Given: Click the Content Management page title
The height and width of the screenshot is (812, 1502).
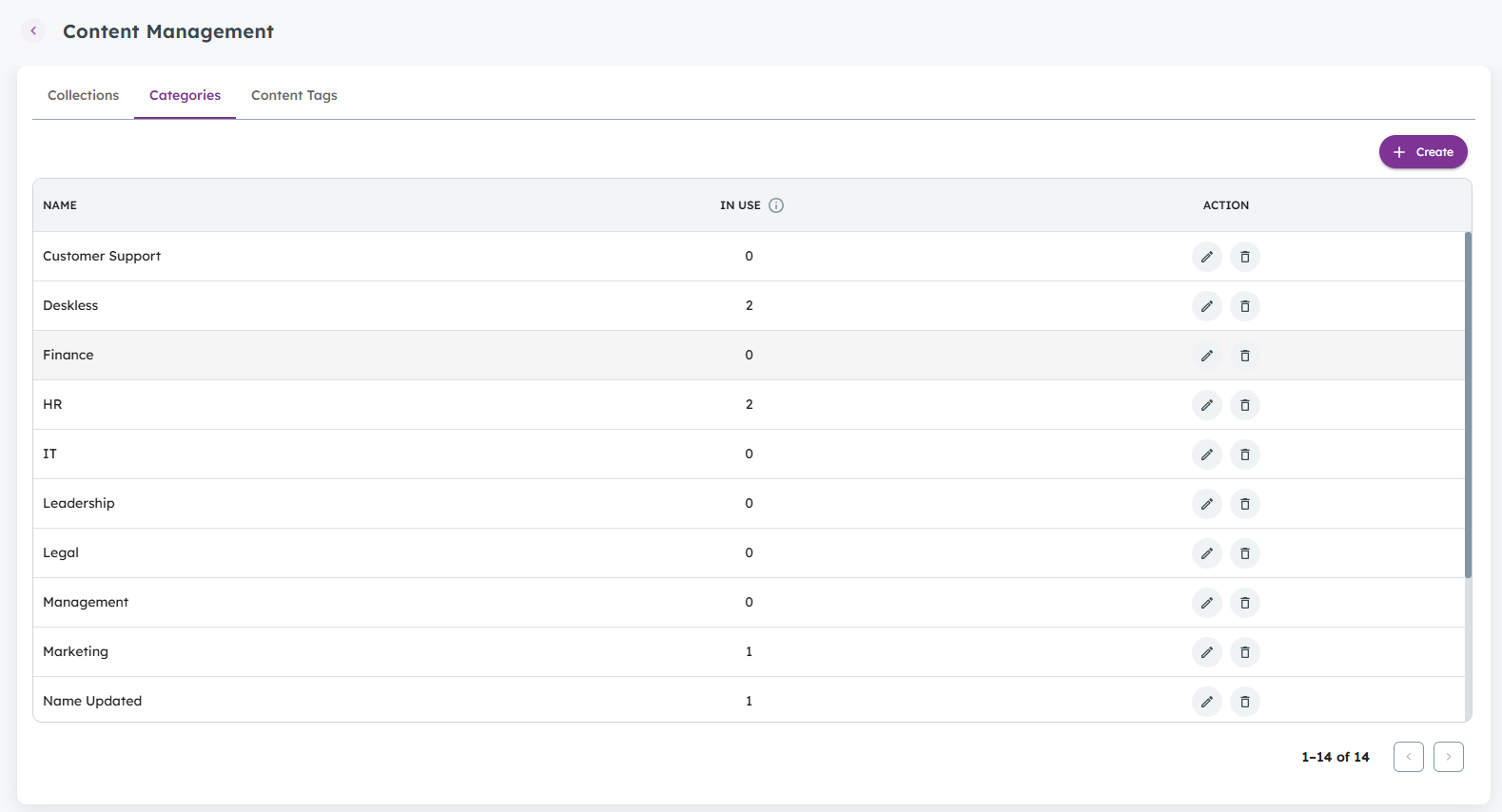Looking at the screenshot, I should click(x=168, y=31).
